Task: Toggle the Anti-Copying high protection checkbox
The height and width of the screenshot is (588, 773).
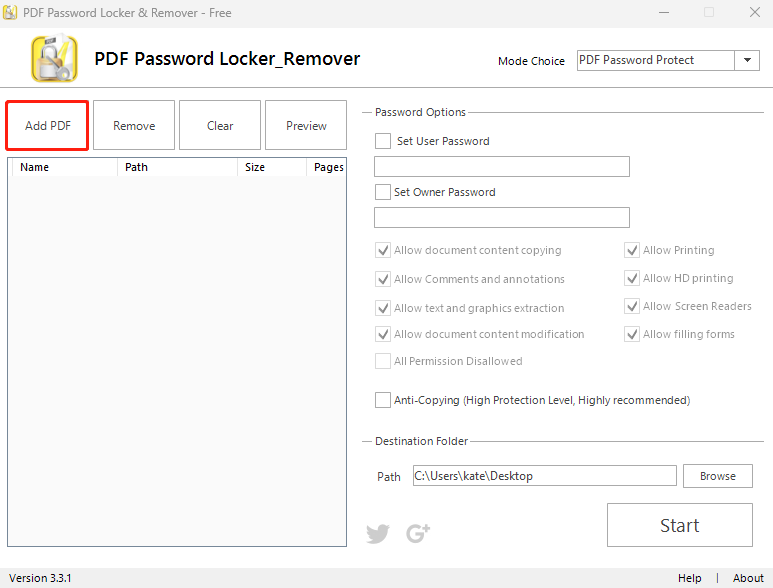Action: tap(383, 400)
